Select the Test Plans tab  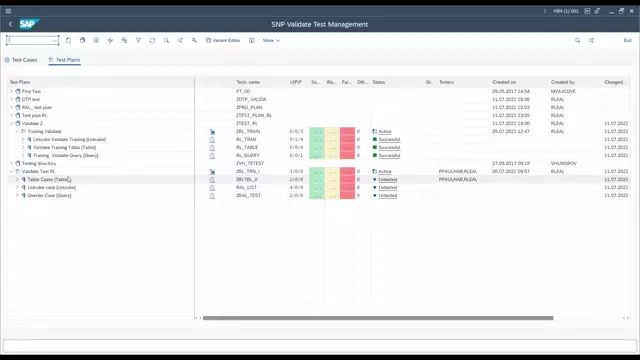(x=64, y=60)
